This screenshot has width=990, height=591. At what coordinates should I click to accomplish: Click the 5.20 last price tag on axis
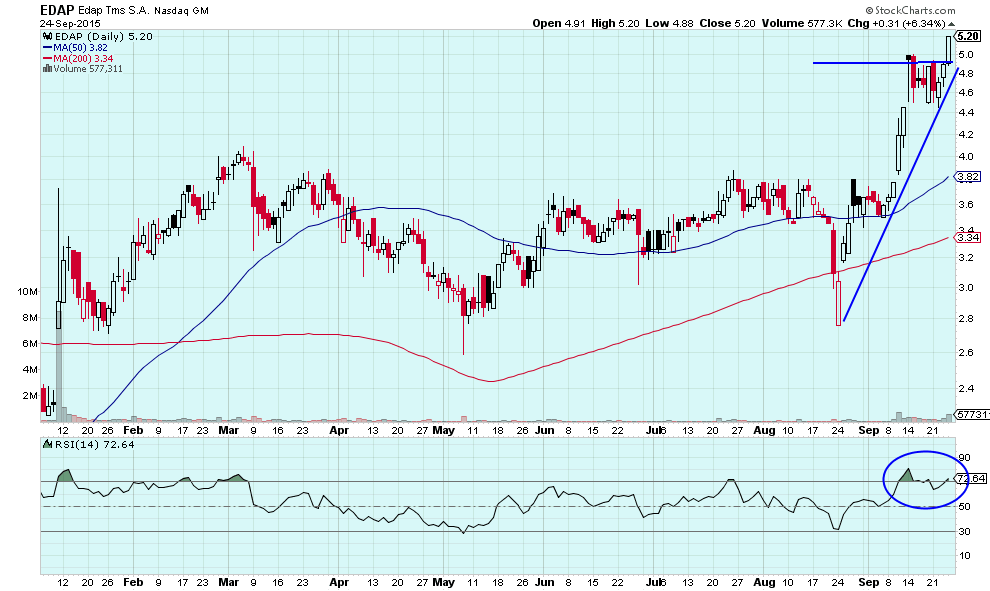coord(969,37)
